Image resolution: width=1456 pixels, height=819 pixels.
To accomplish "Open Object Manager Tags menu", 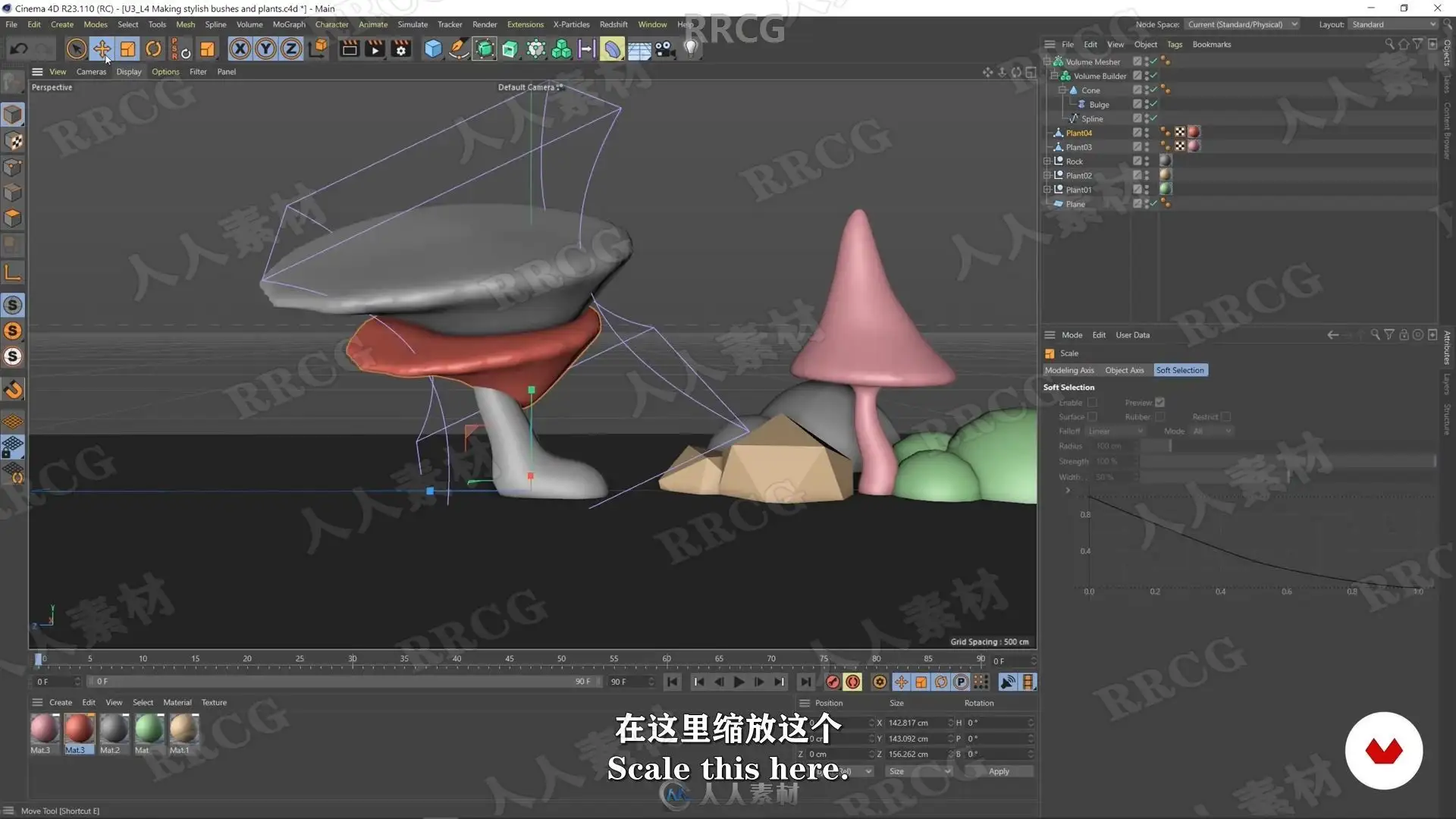I will (x=1175, y=45).
